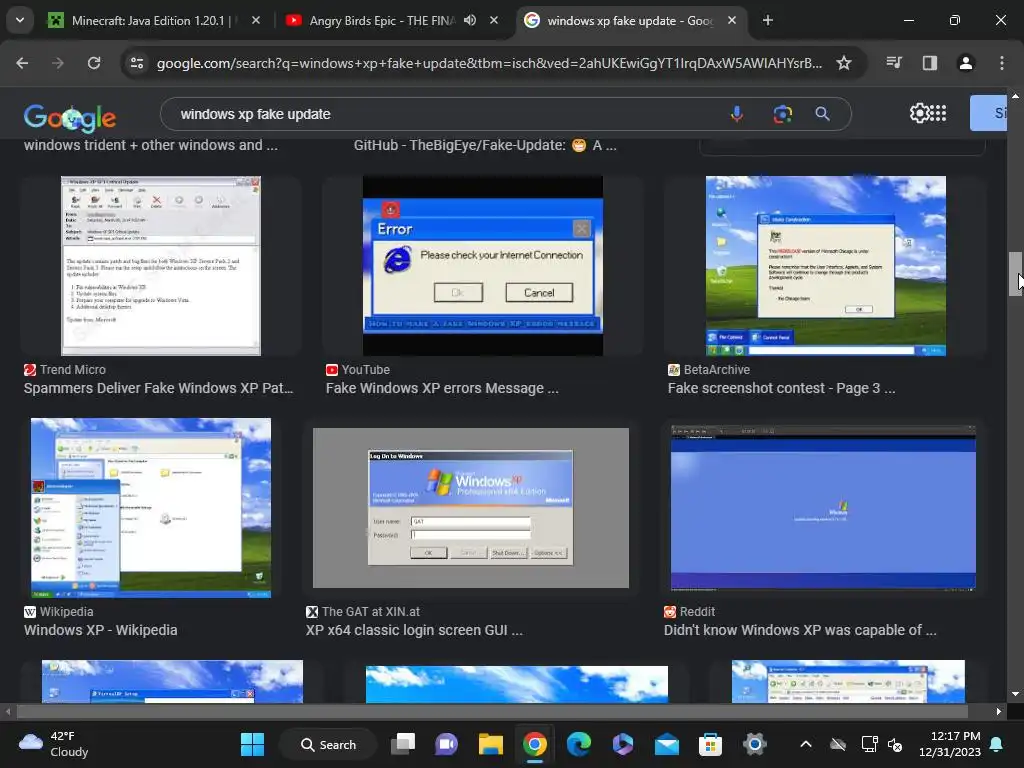Open Google apps grid

pyautogui.click(x=938, y=113)
